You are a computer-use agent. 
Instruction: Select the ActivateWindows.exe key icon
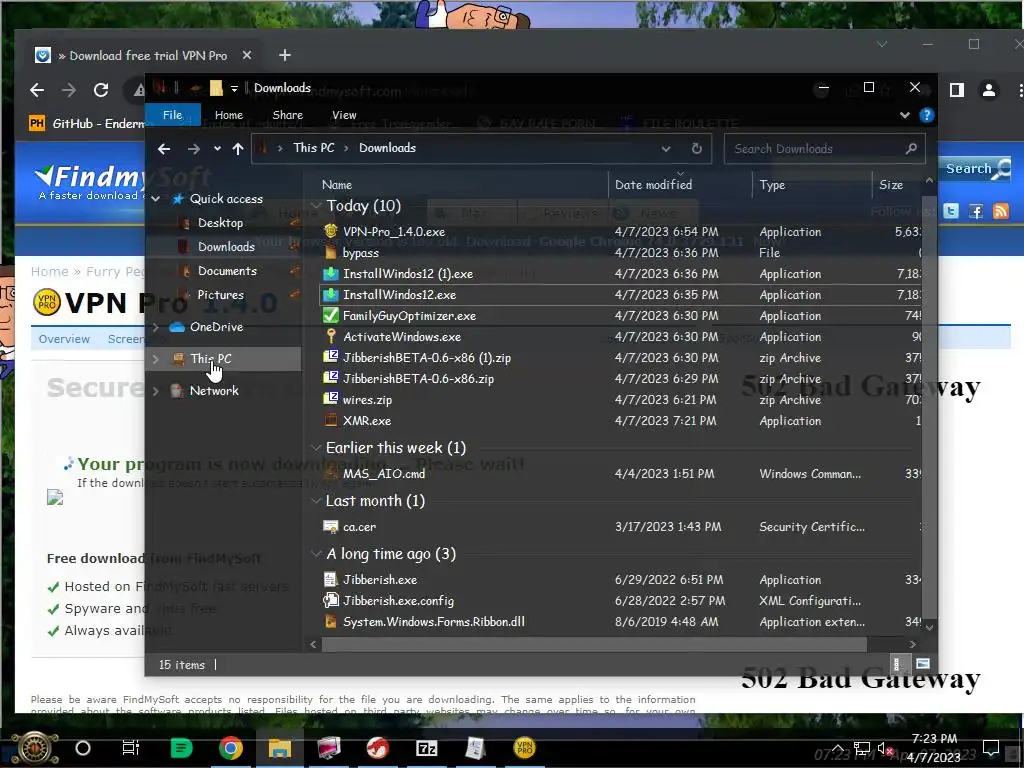pos(331,336)
